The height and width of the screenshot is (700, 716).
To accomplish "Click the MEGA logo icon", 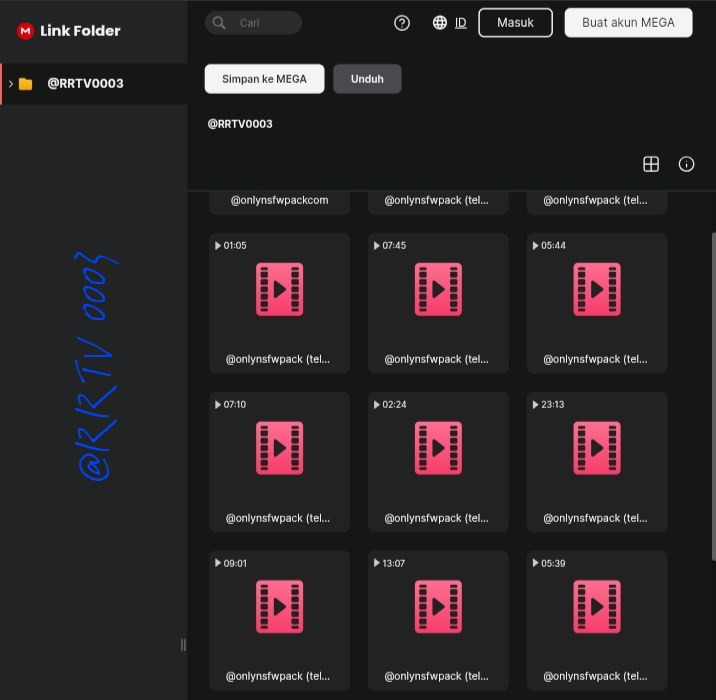I will [25, 31].
